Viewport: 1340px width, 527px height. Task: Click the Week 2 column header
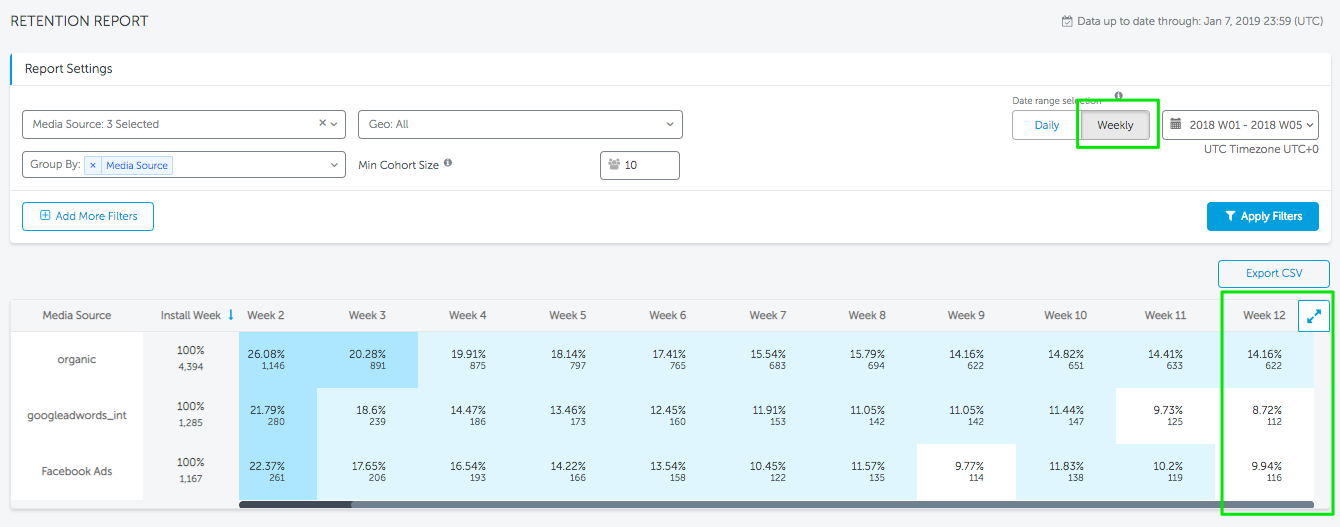(x=266, y=315)
